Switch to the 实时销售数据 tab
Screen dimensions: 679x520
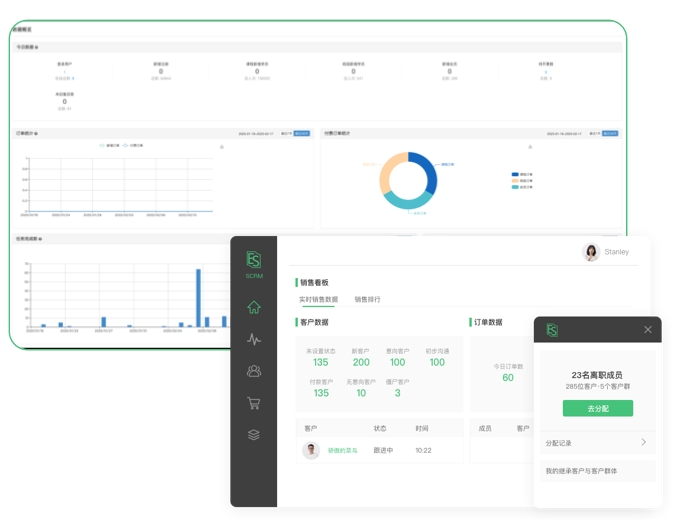318,300
